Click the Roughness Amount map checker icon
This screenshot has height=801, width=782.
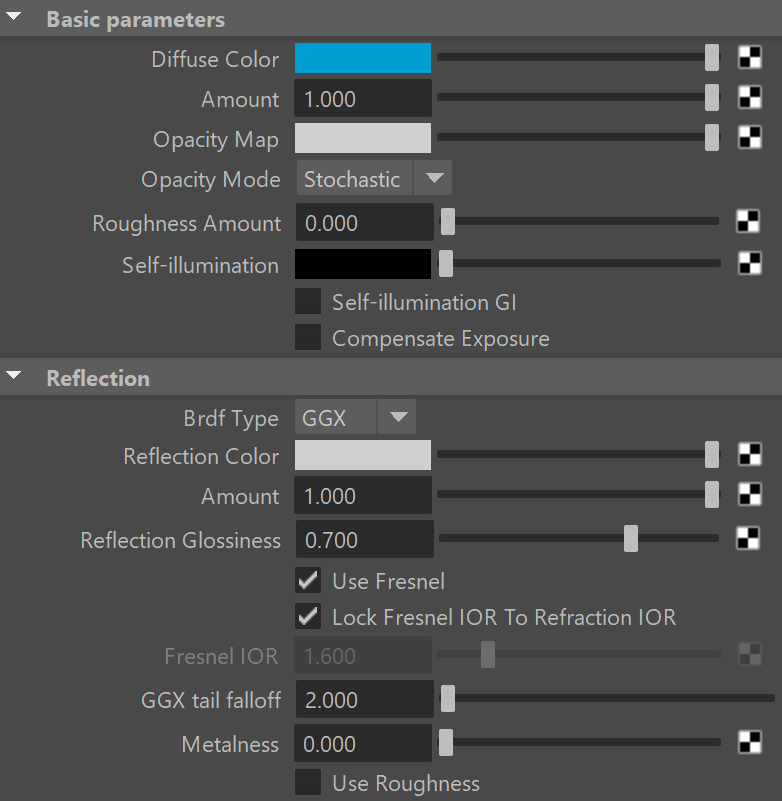click(747, 221)
